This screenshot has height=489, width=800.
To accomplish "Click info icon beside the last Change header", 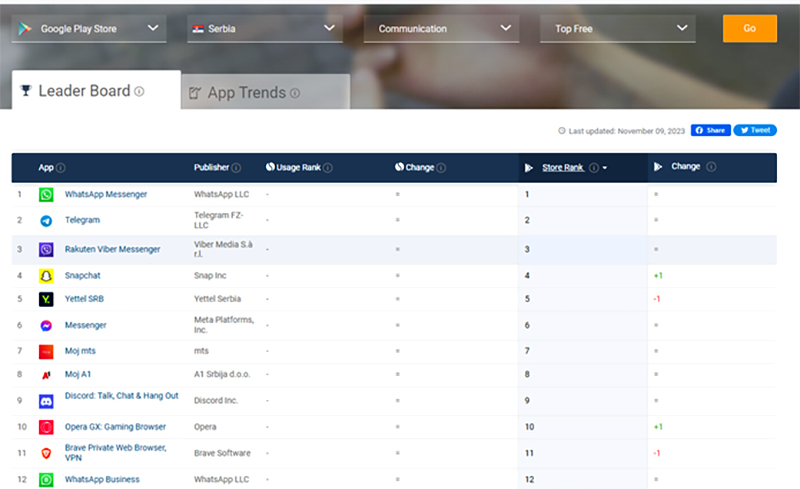I will click(x=711, y=167).
